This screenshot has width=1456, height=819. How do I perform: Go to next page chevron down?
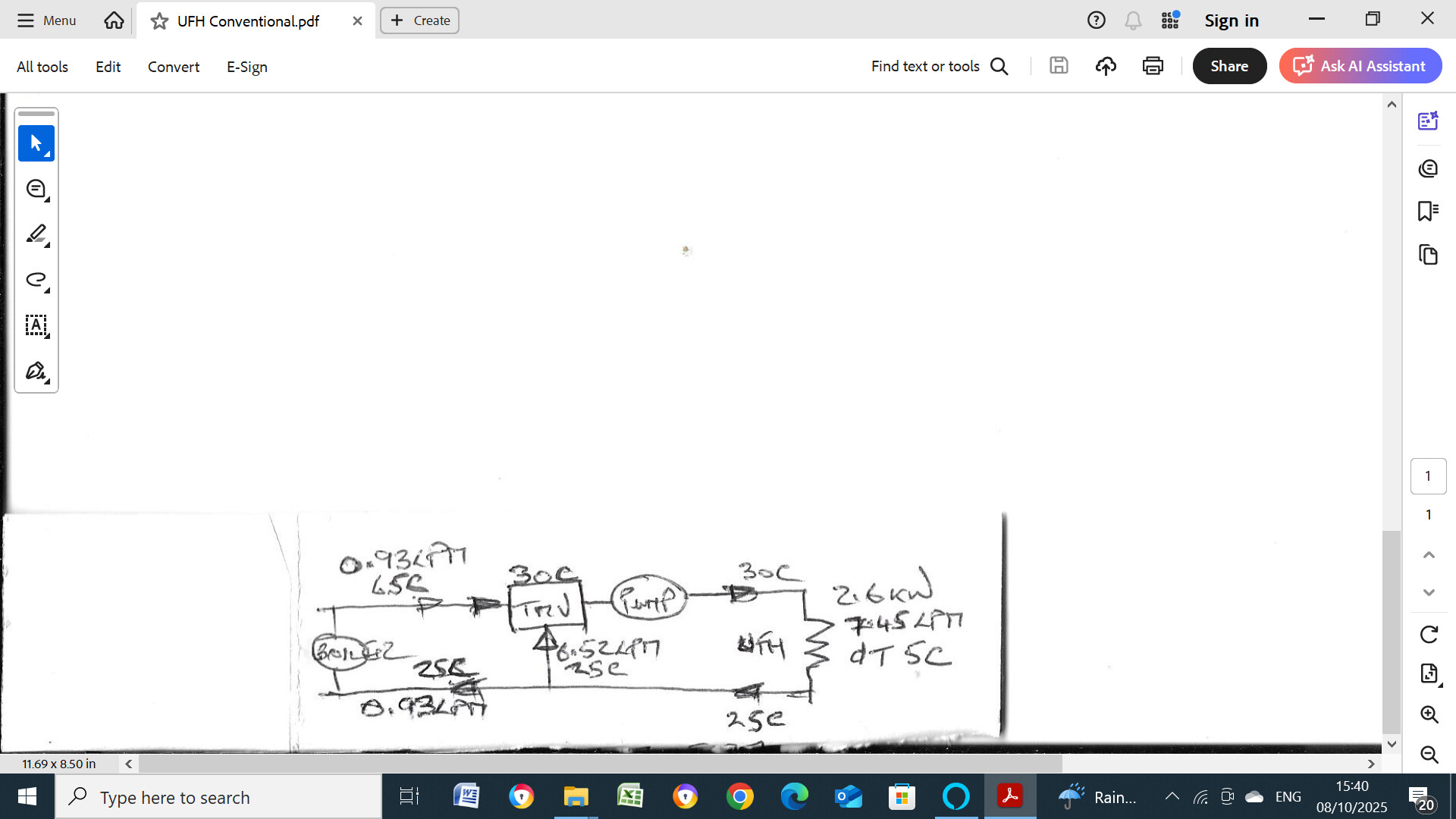click(1429, 592)
